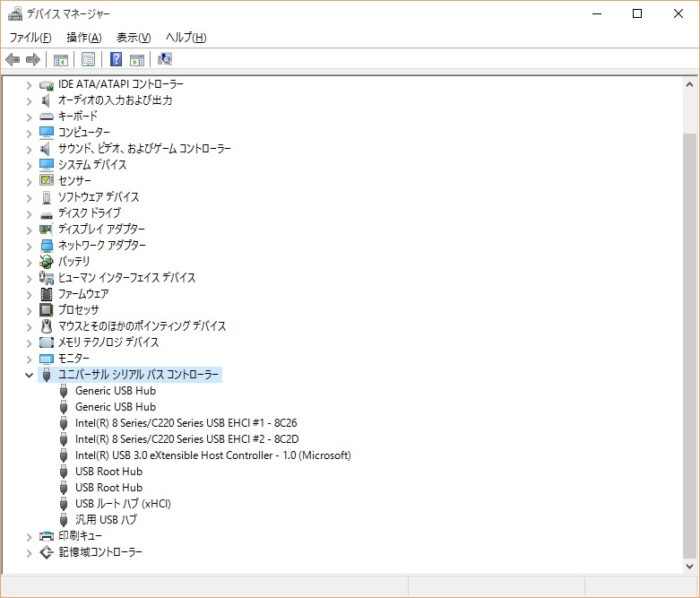Collapse the ユニバーサル シリアル バス コントローラー node
The image size is (700, 598).
tap(29, 375)
